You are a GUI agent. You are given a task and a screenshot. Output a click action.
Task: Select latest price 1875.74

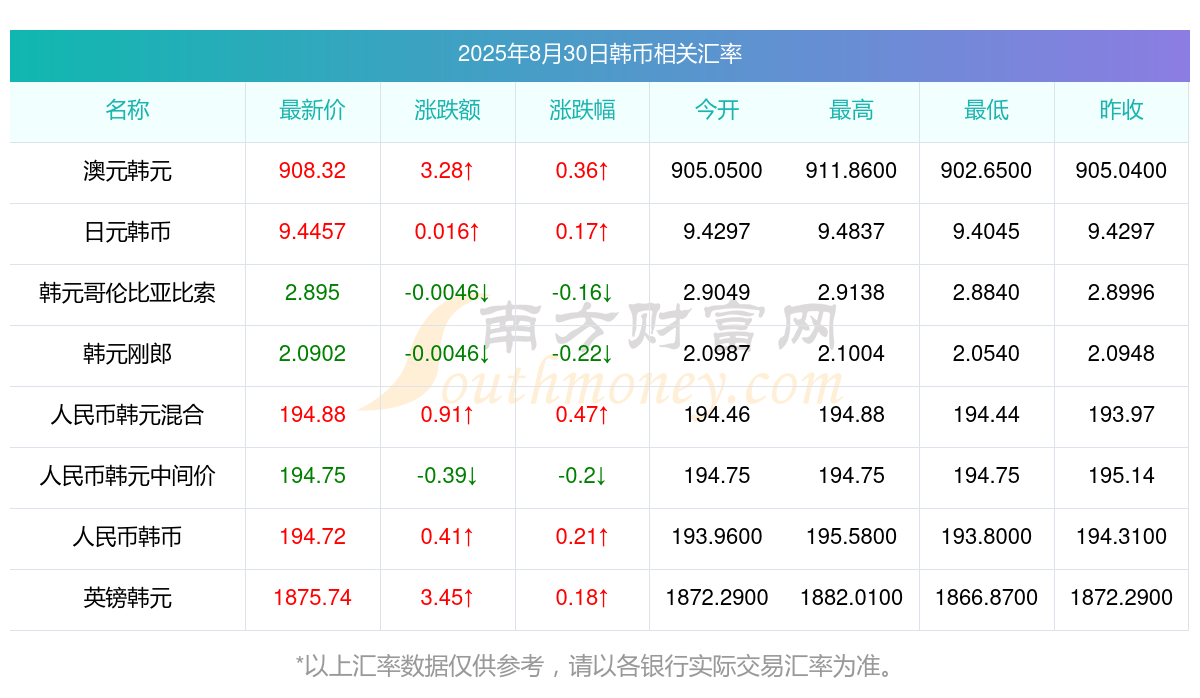[313, 598]
